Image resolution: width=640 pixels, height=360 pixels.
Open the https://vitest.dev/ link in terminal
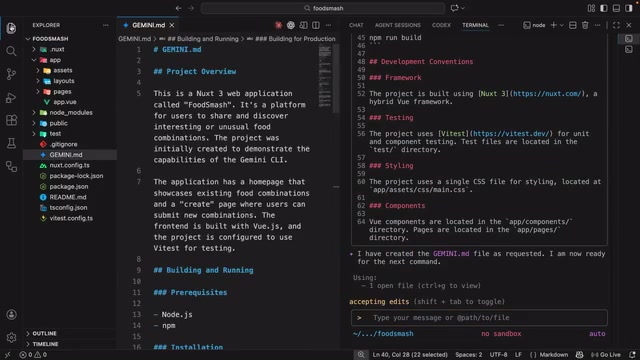pos(511,134)
